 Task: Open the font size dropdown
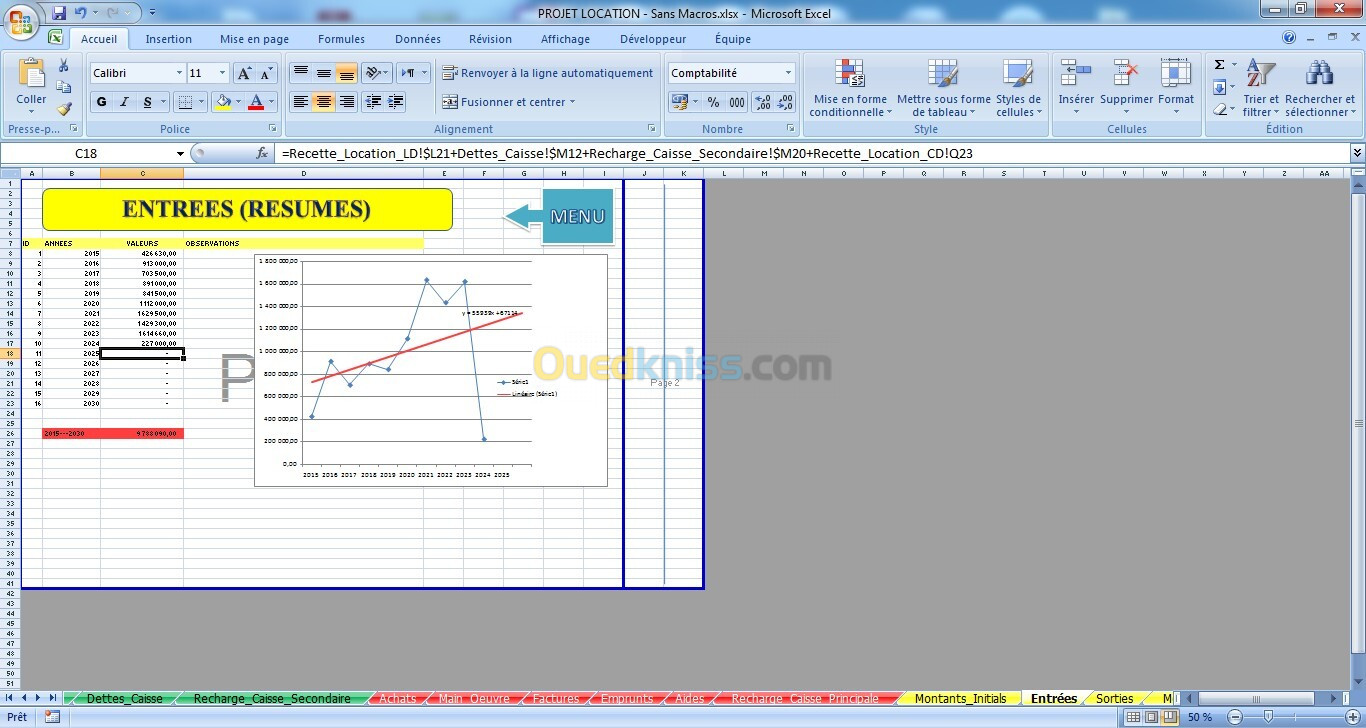tap(222, 73)
